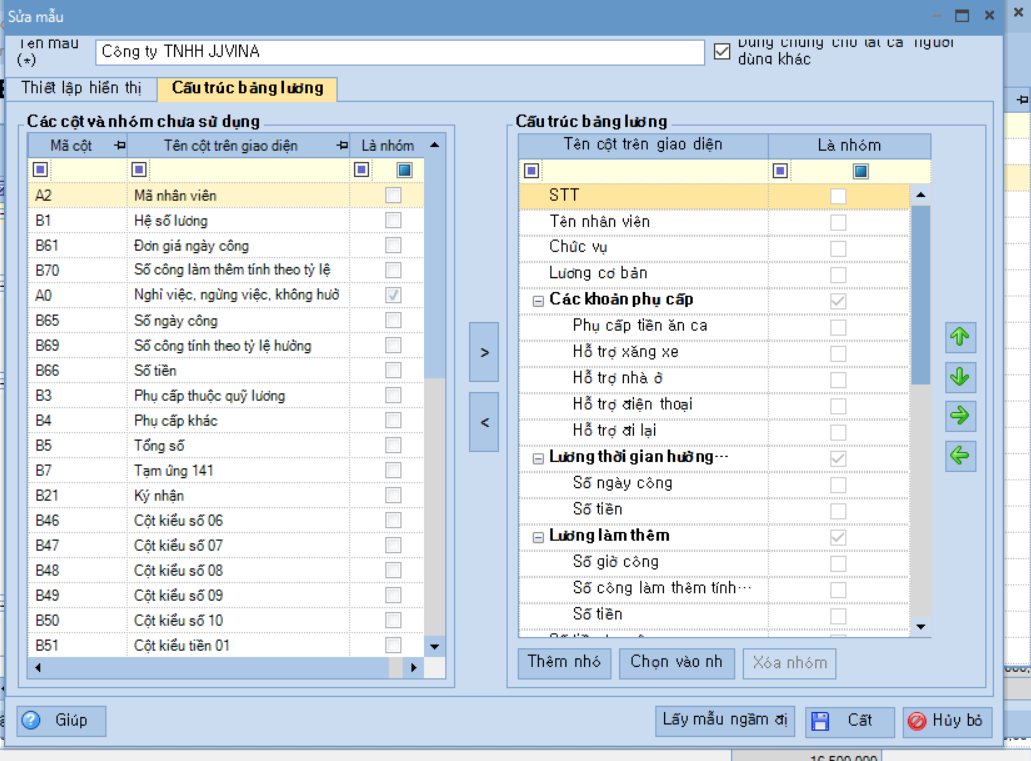Collapse the Lương thời gian hưởng group
The image size is (1031, 761).
(538, 457)
